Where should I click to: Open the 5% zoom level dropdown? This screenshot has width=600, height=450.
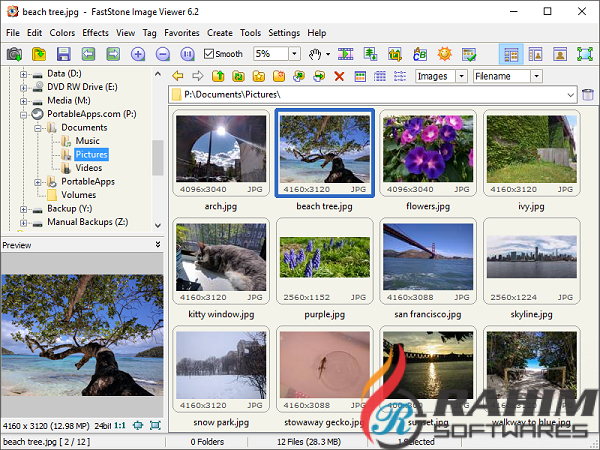click(294, 54)
